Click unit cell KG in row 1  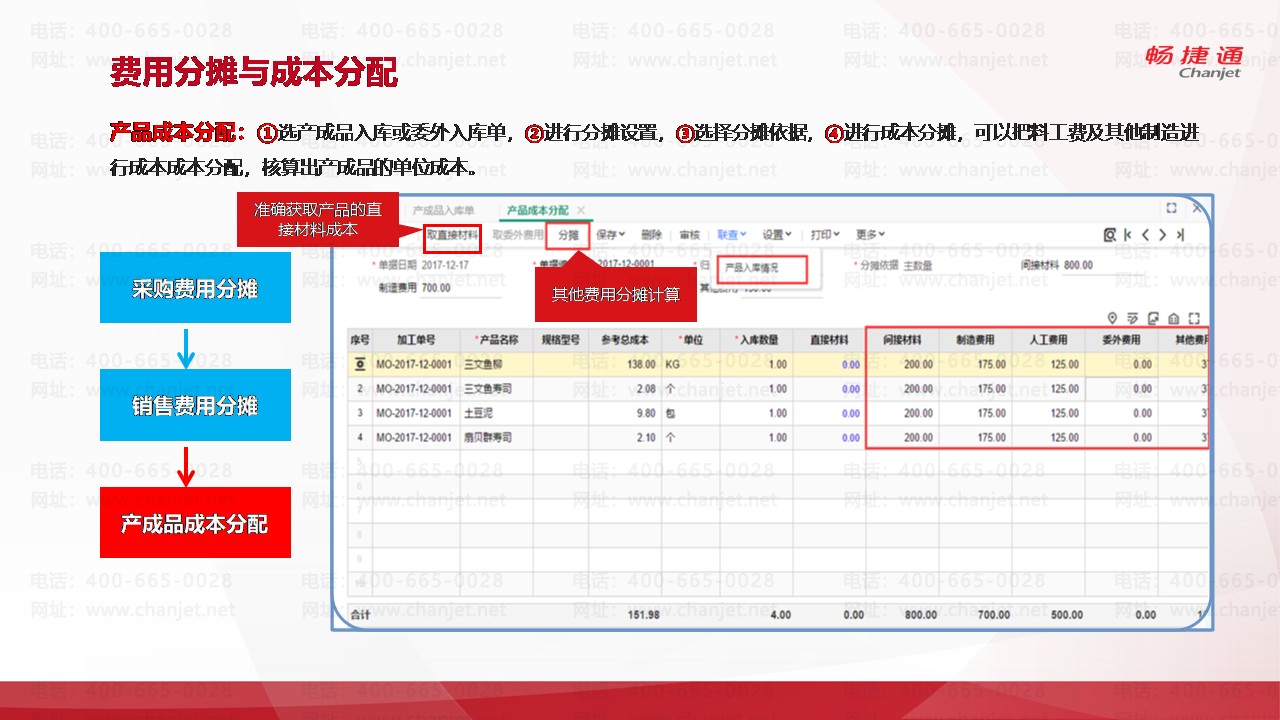pyautogui.click(x=689, y=365)
